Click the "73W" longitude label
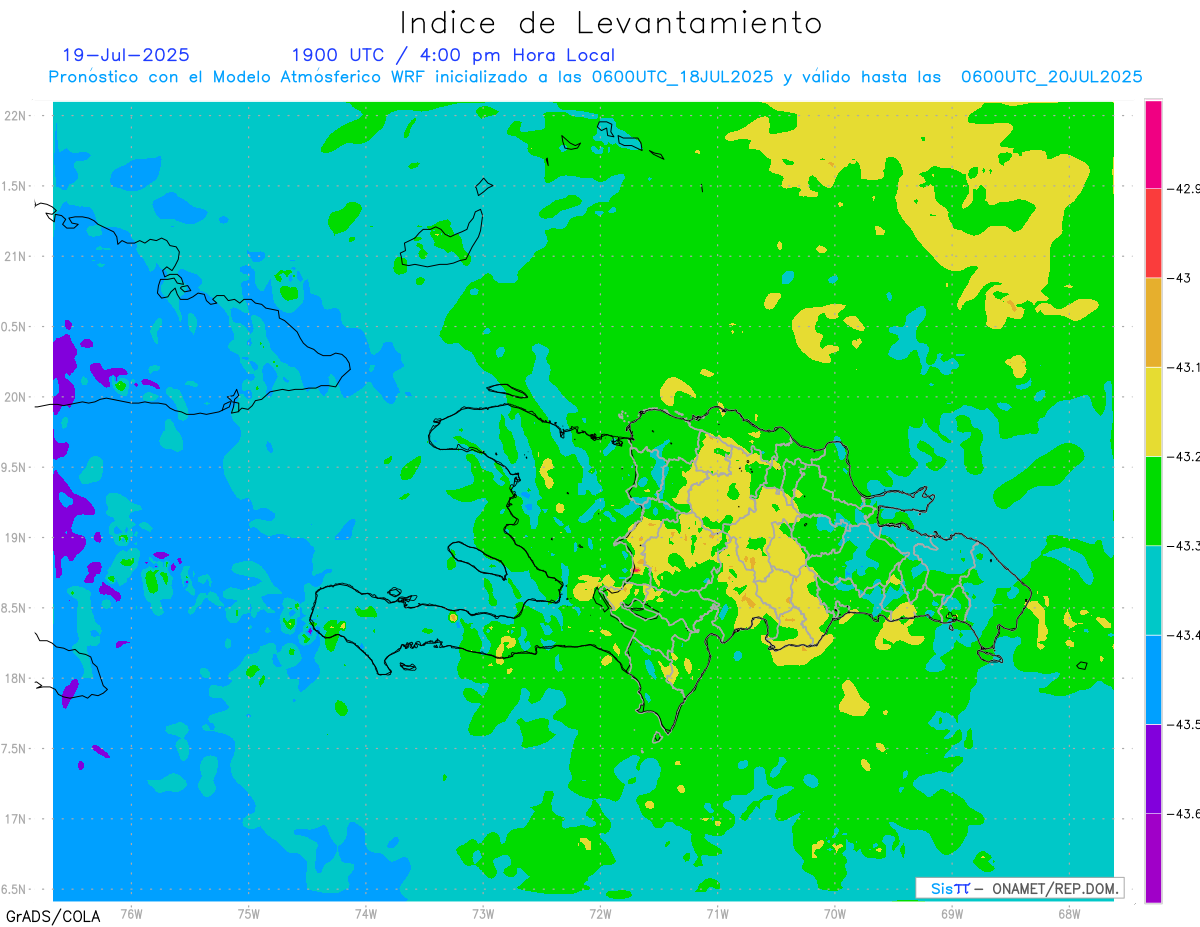This screenshot has height=927, width=1200. [x=483, y=913]
